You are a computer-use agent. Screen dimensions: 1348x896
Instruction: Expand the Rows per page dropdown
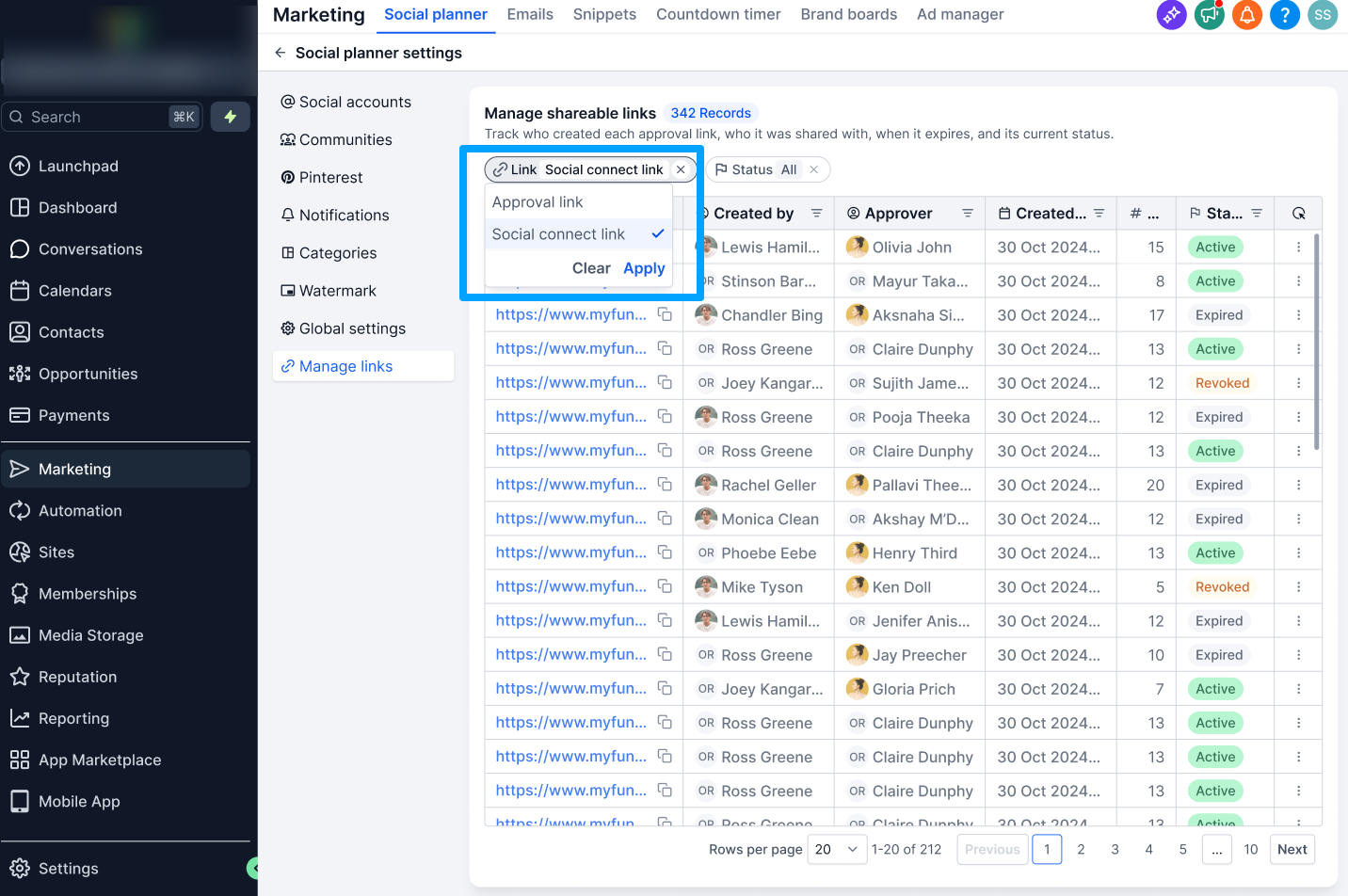coord(837,850)
